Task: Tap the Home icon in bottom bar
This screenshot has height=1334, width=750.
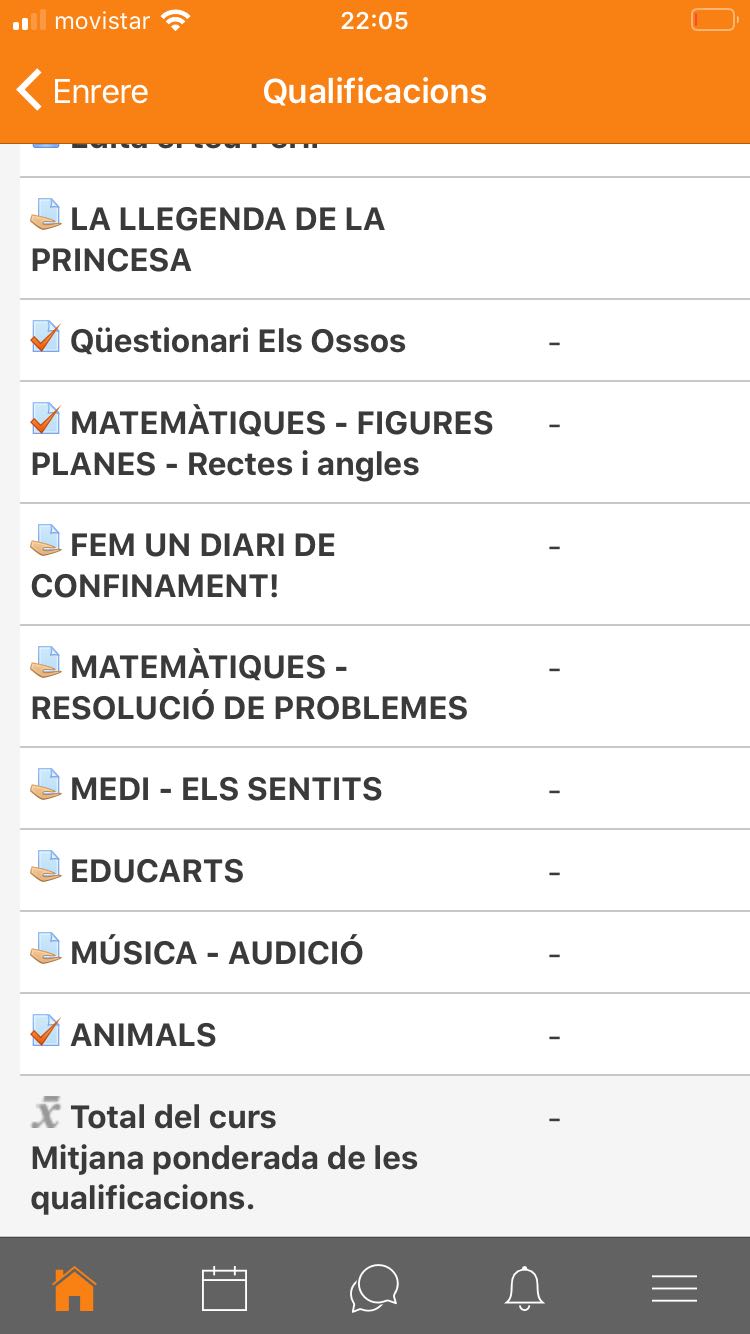Action: coord(75,1288)
